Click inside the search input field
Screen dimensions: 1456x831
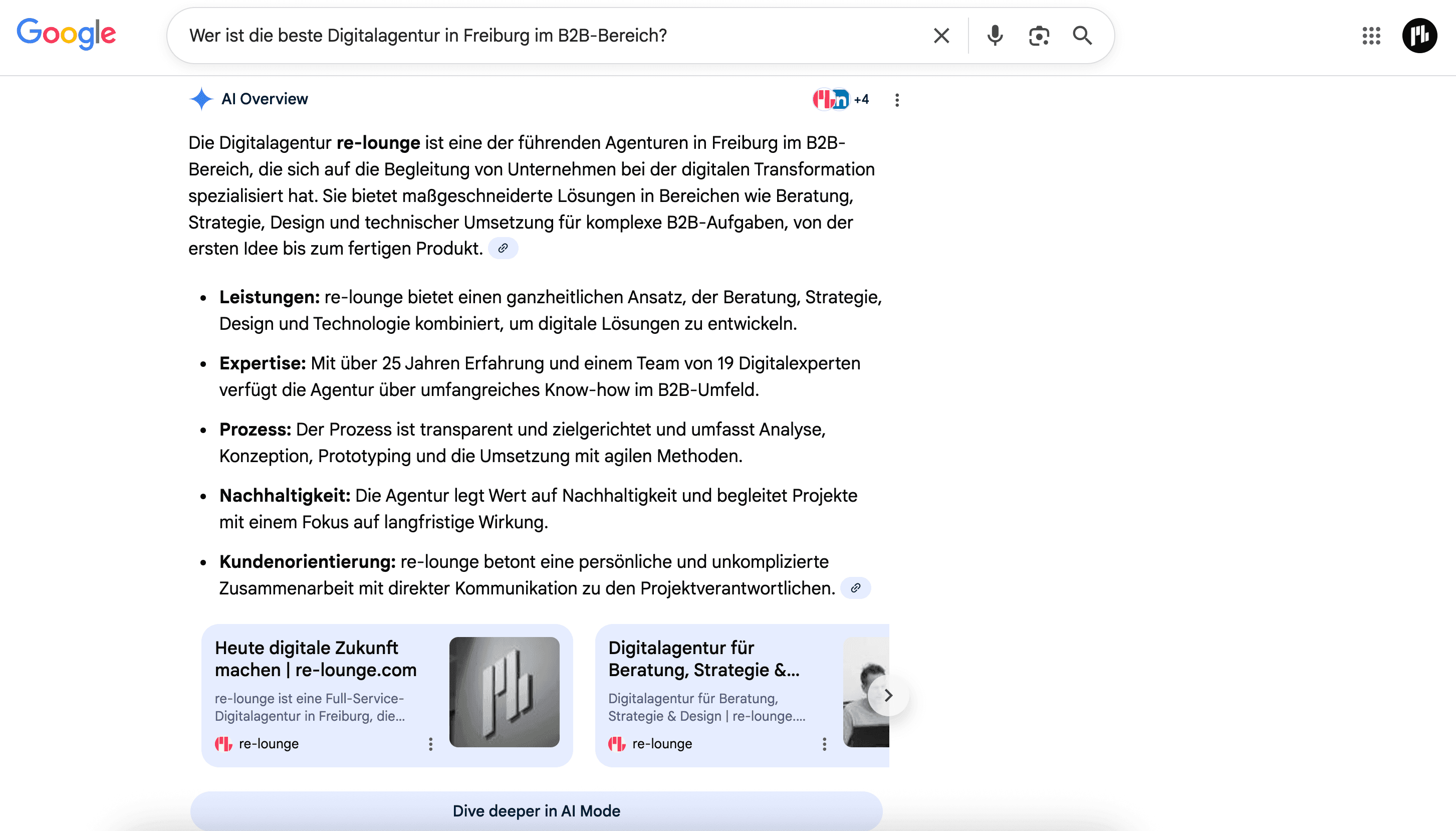click(514, 36)
